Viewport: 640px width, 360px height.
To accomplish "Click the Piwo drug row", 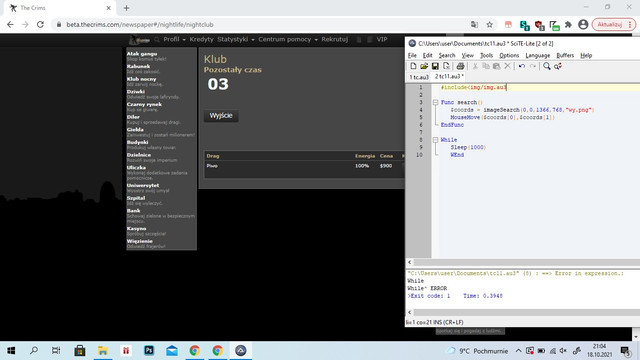I will point(304,166).
